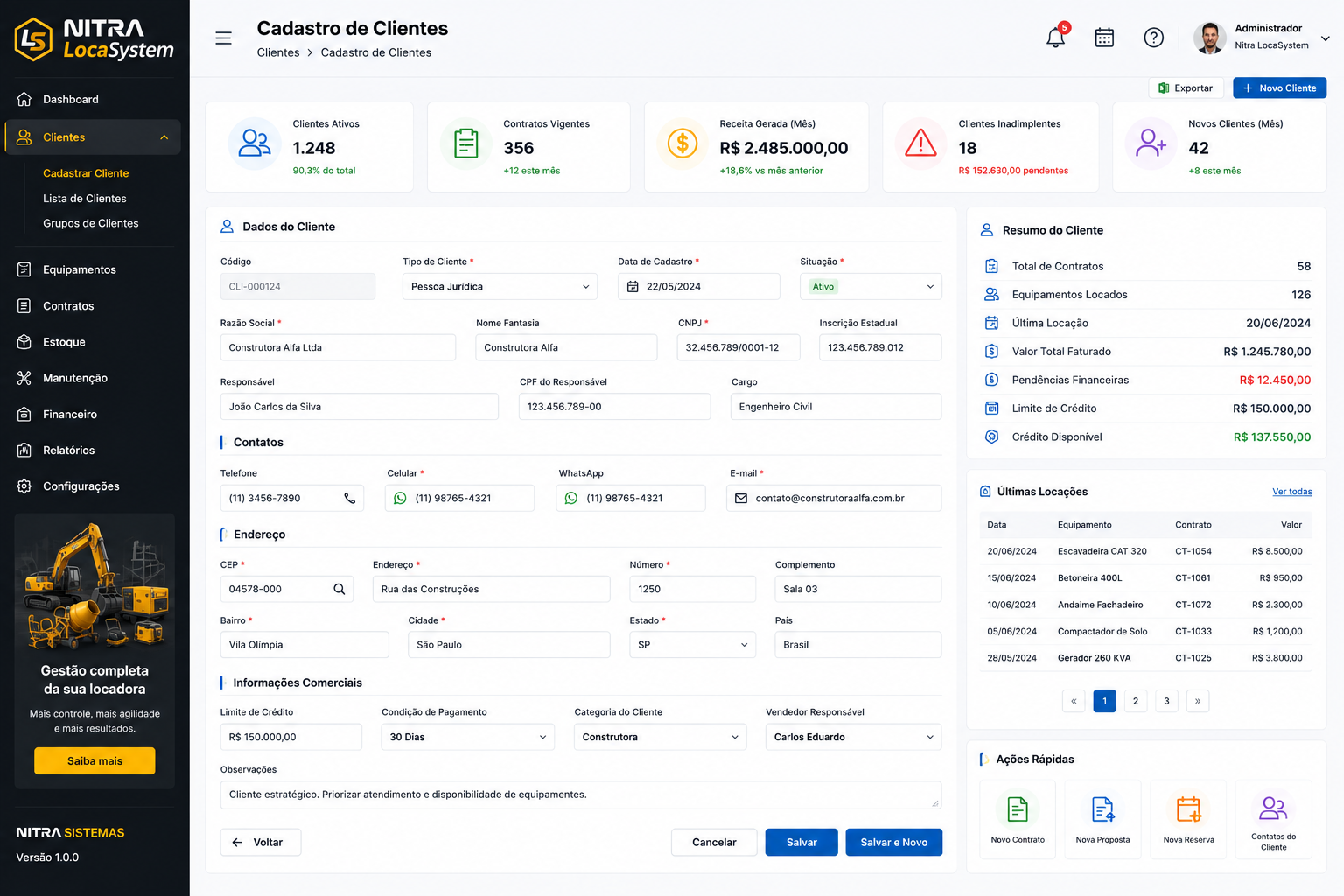Screen dimensions: 1344x896
Task: Click the Ver todas link
Action: 1292,492
